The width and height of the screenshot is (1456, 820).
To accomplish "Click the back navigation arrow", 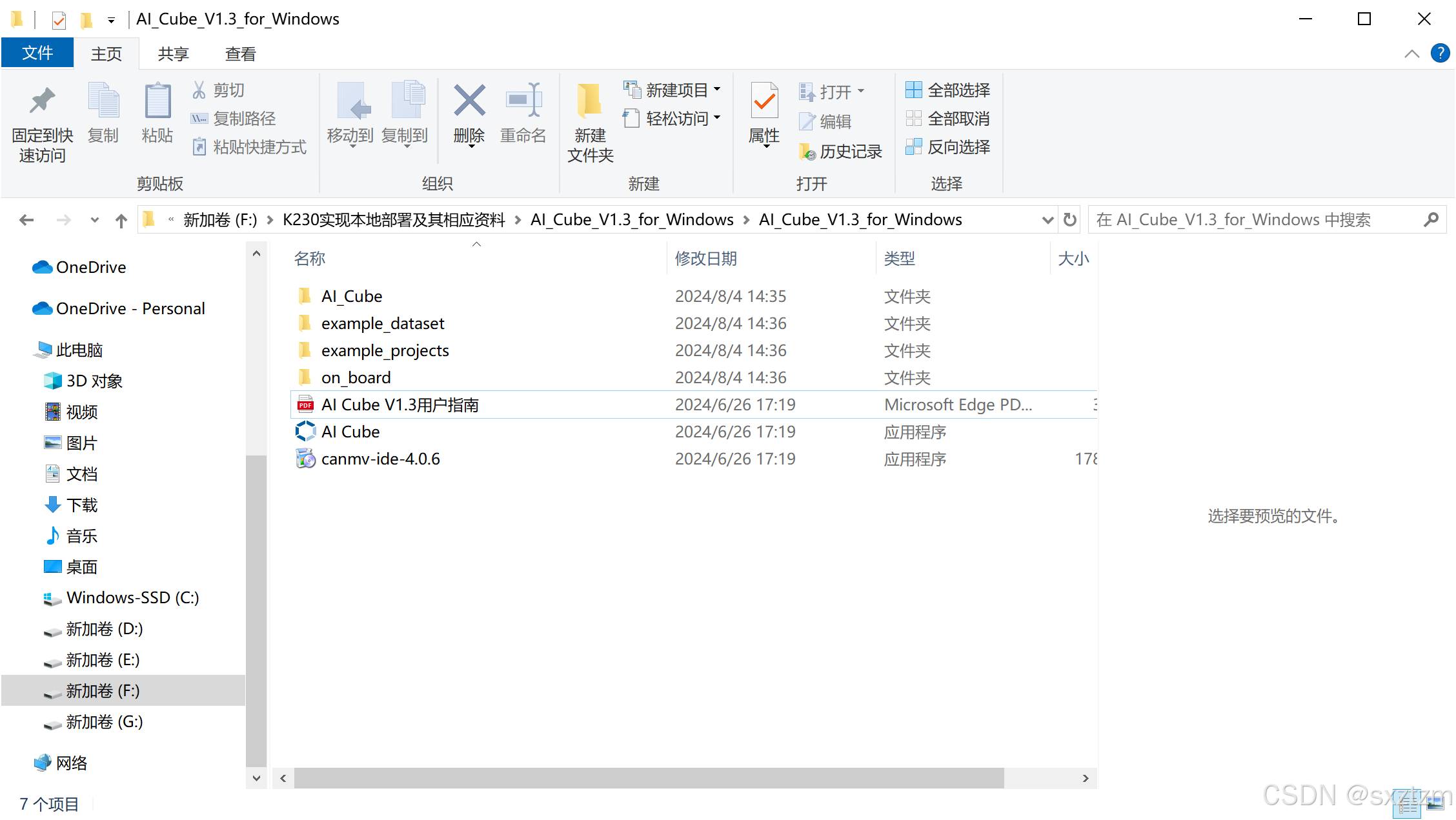I will click(26, 220).
